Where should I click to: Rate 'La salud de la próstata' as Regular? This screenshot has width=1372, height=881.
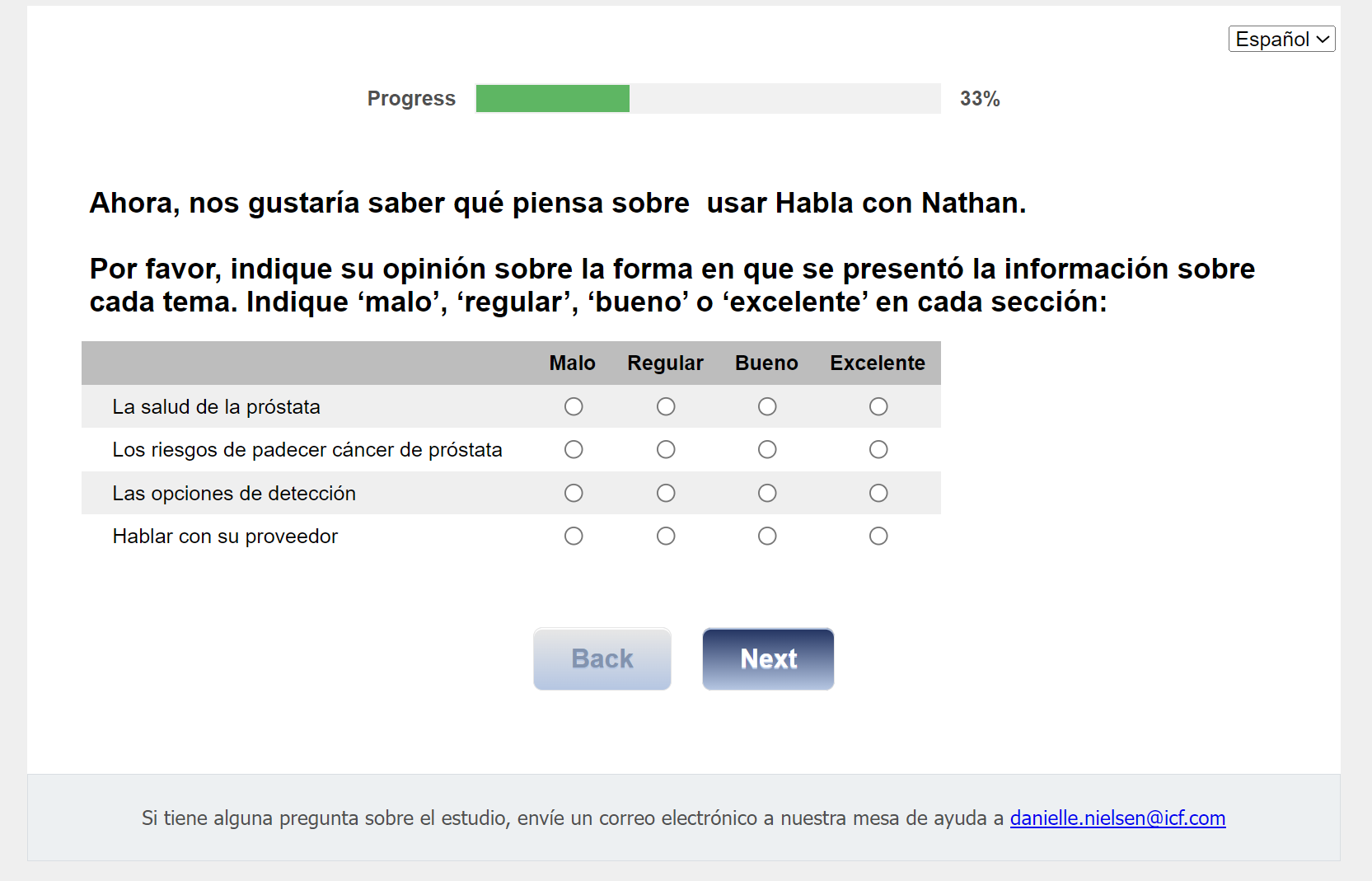point(666,406)
